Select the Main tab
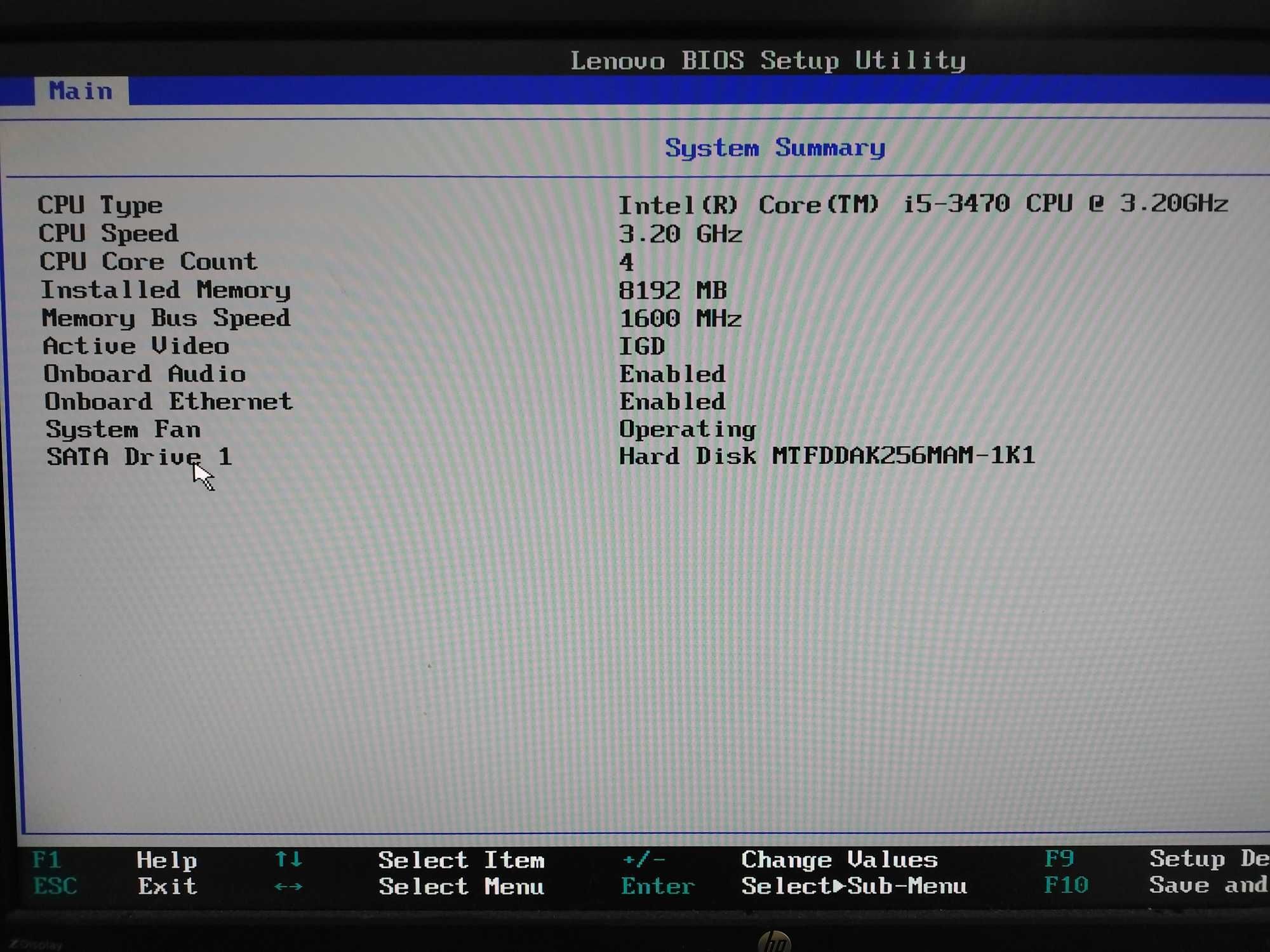The width and height of the screenshot is (1270, 952). pos(81,91)
